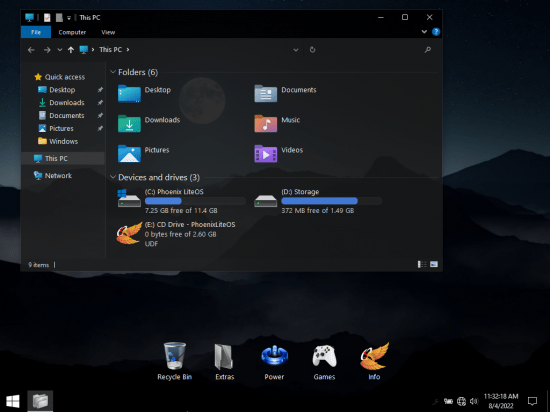Open the Explorer help question mark icon
Viewport: 550px width, 412px height.
click(x=436, y=32)
